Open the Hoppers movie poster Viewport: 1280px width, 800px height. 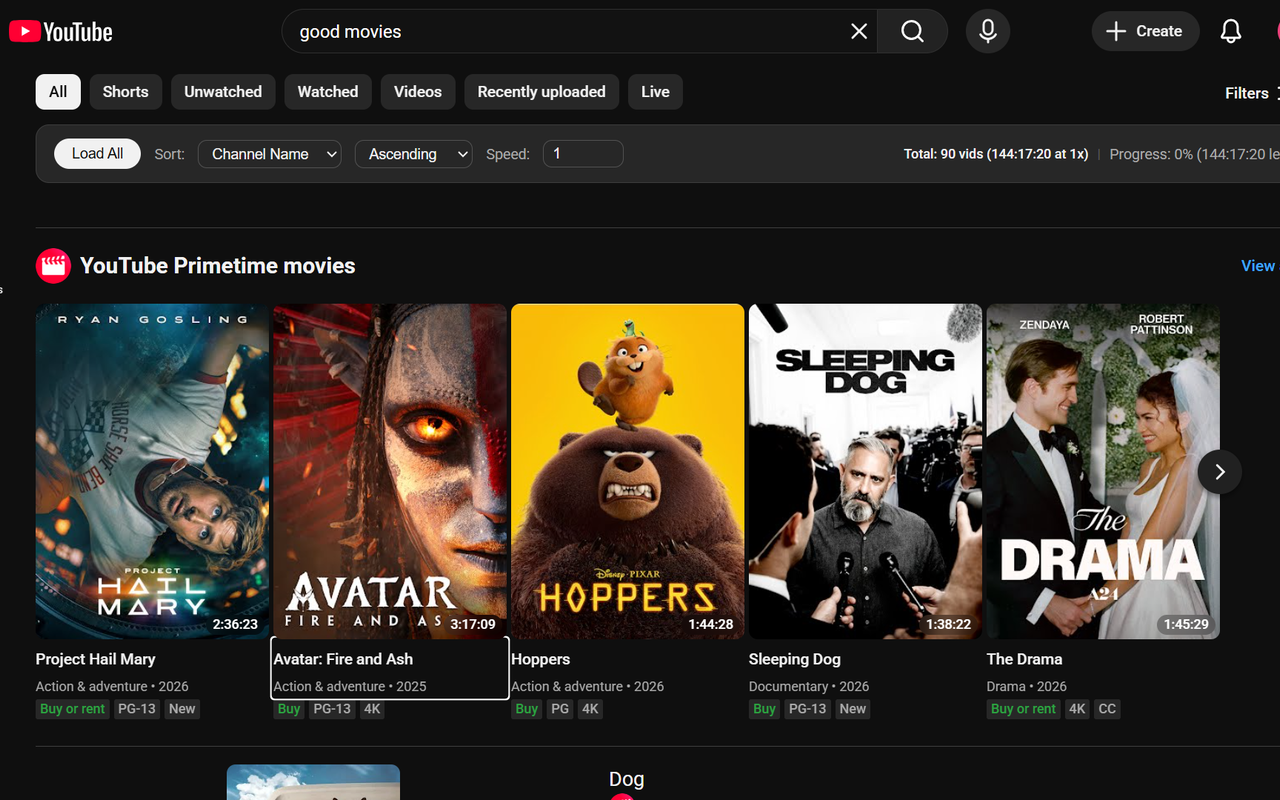click(628, 471)
